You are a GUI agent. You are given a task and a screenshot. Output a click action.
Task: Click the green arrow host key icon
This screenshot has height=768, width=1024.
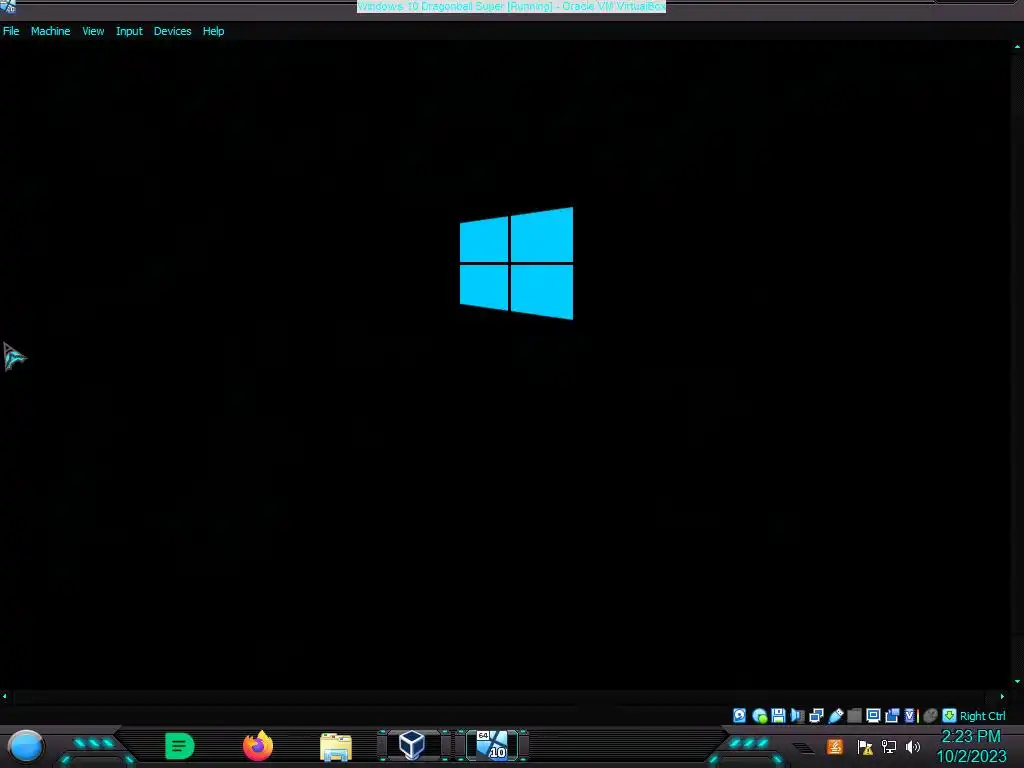(950, 716)
